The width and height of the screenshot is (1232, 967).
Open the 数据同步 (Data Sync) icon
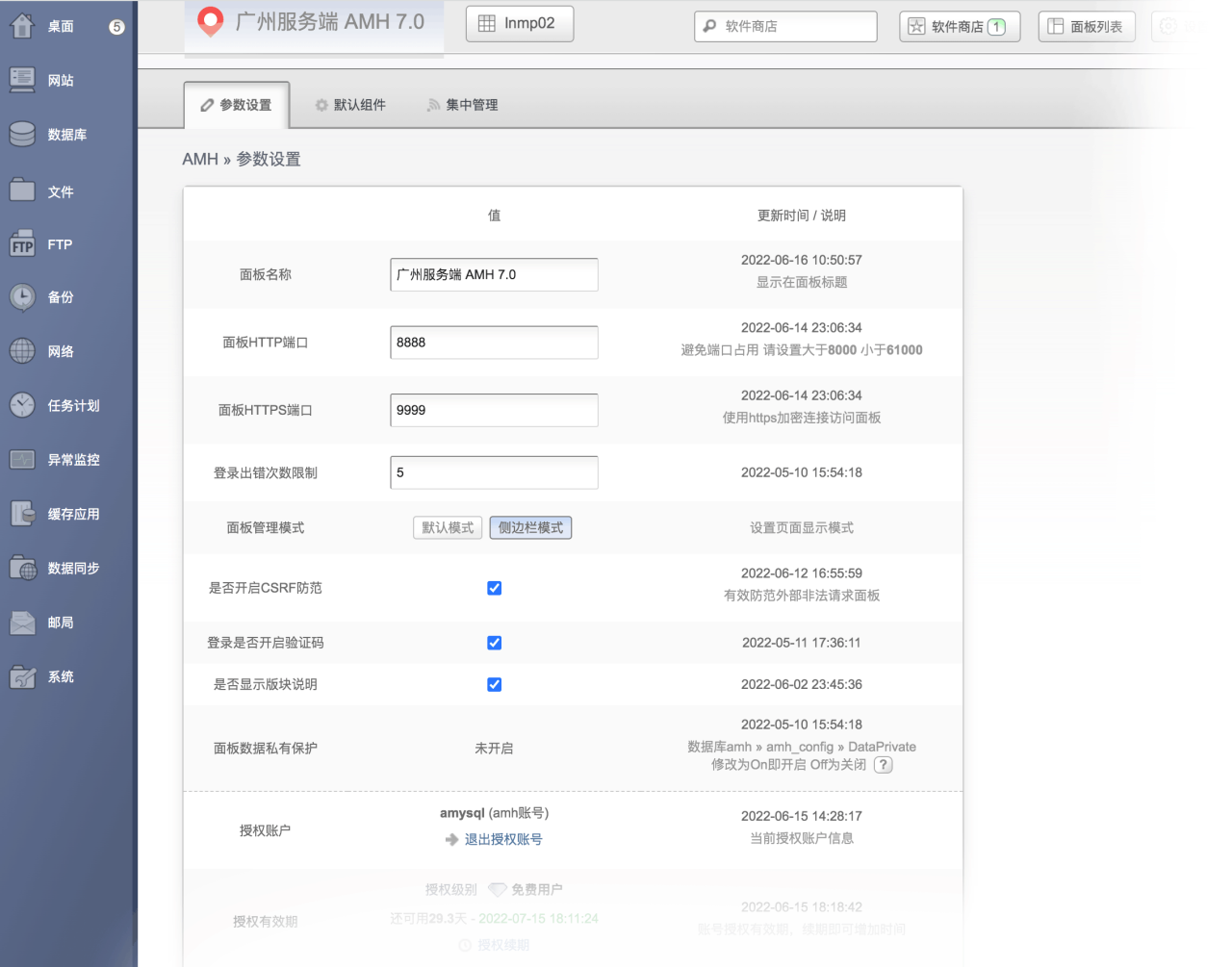click(21, 568)
